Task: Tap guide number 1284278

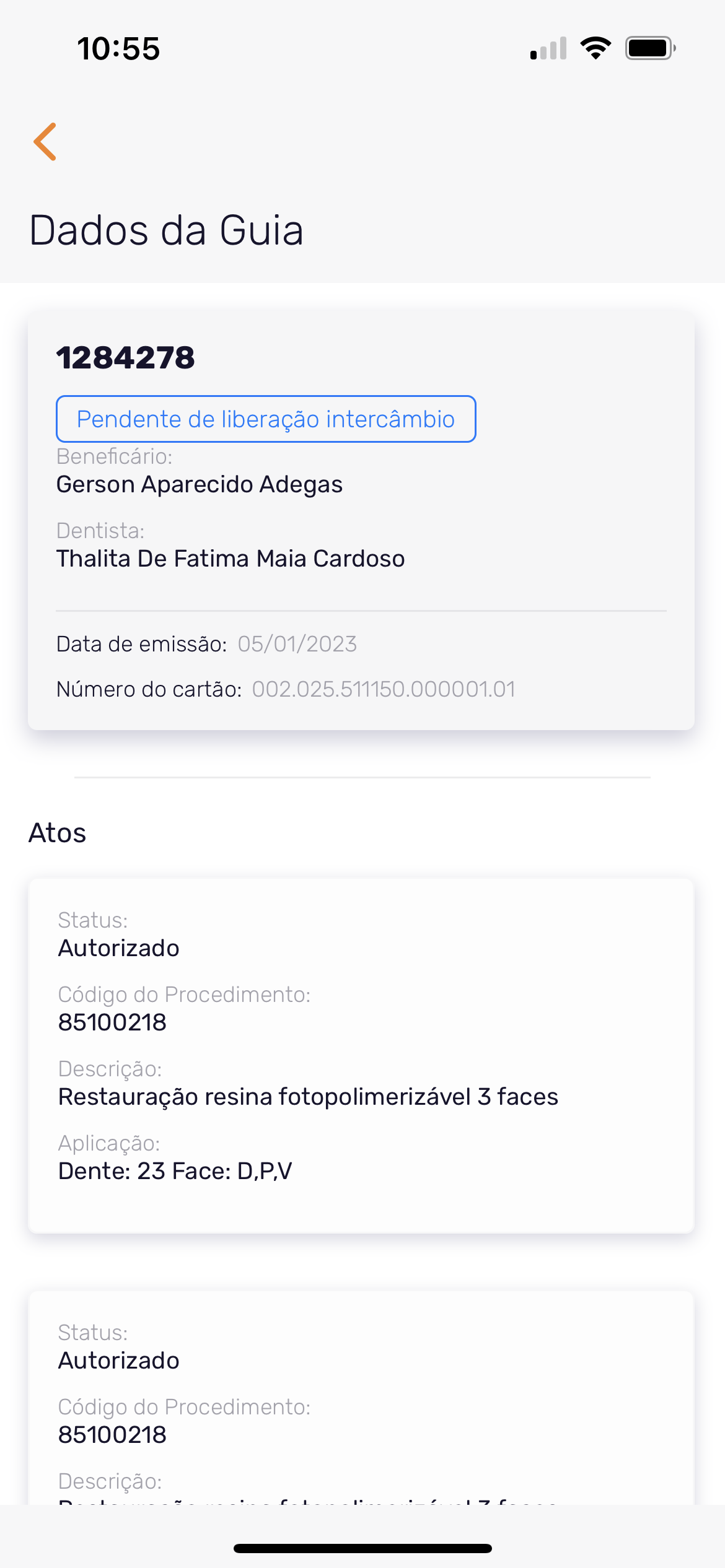Action: click(126, 358)
